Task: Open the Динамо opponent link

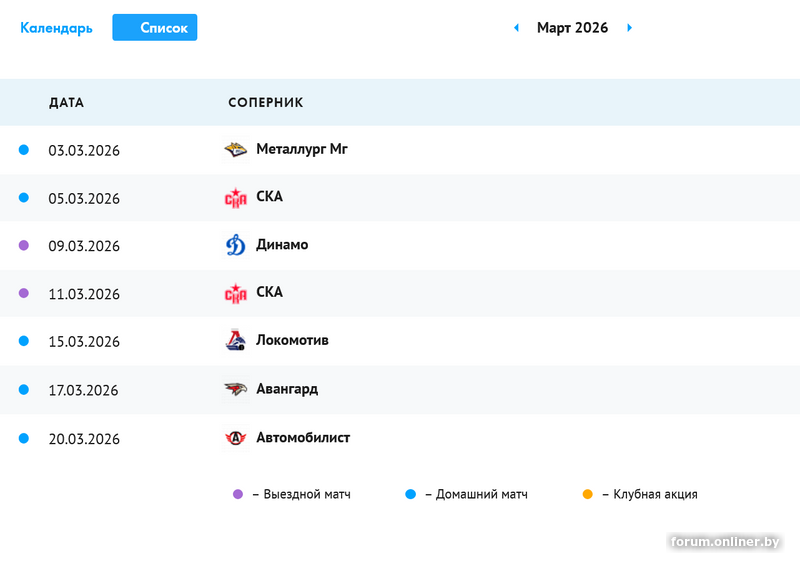Action: click(282, 245)
